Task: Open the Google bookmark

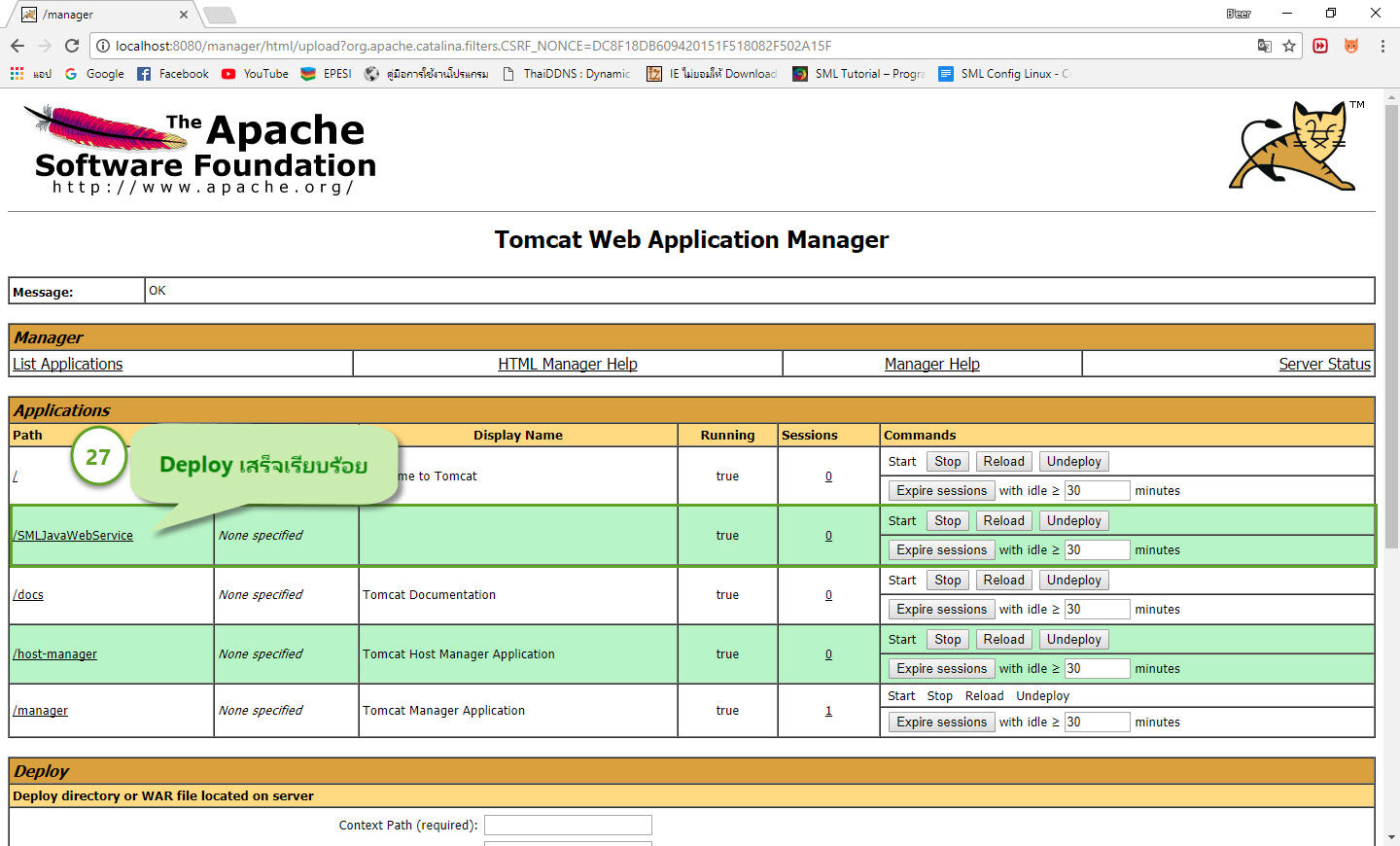Action: [x=94, y=74]
